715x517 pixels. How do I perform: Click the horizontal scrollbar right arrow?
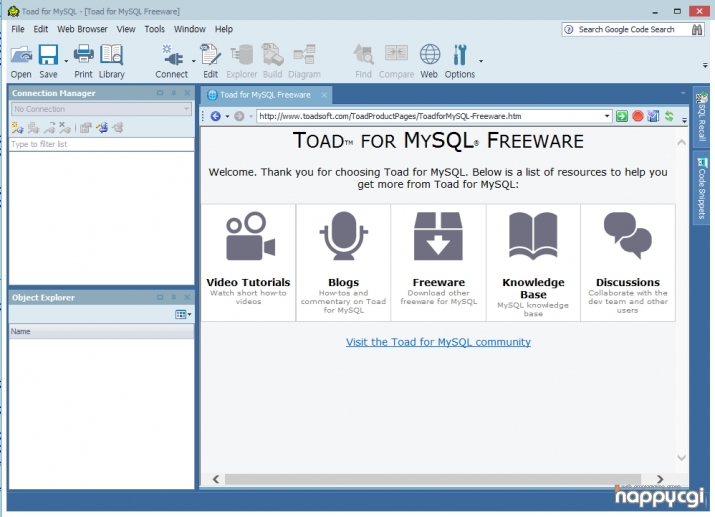pyautogui.click(x=660, y=479)
